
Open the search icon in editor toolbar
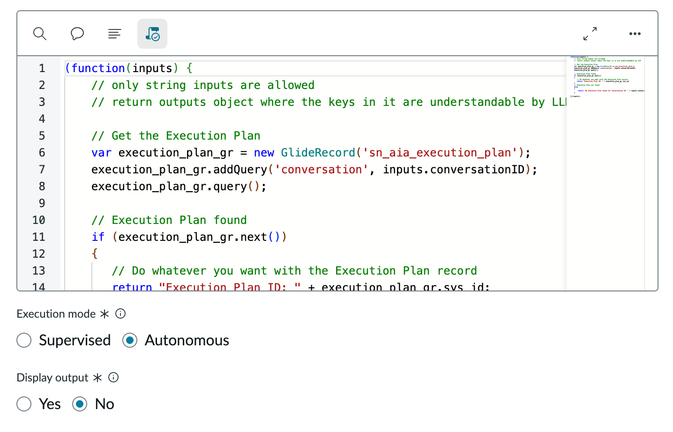[39, 33]
